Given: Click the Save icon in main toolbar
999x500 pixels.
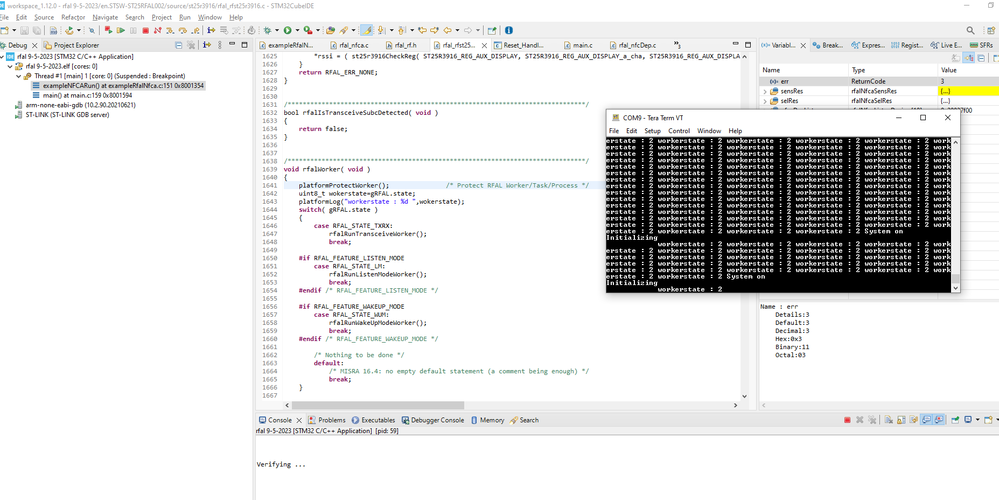Looking at the screenshot, I should click(x=24, y=30).
